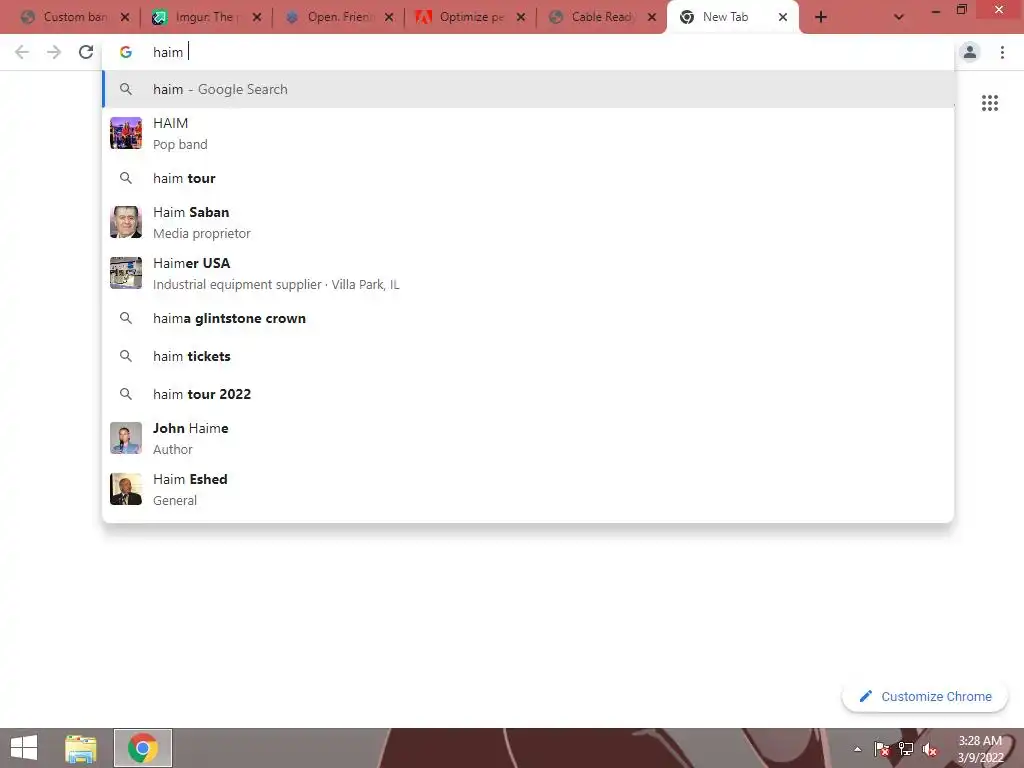Click the John Haime portrait thumbnail

[126, 438]
